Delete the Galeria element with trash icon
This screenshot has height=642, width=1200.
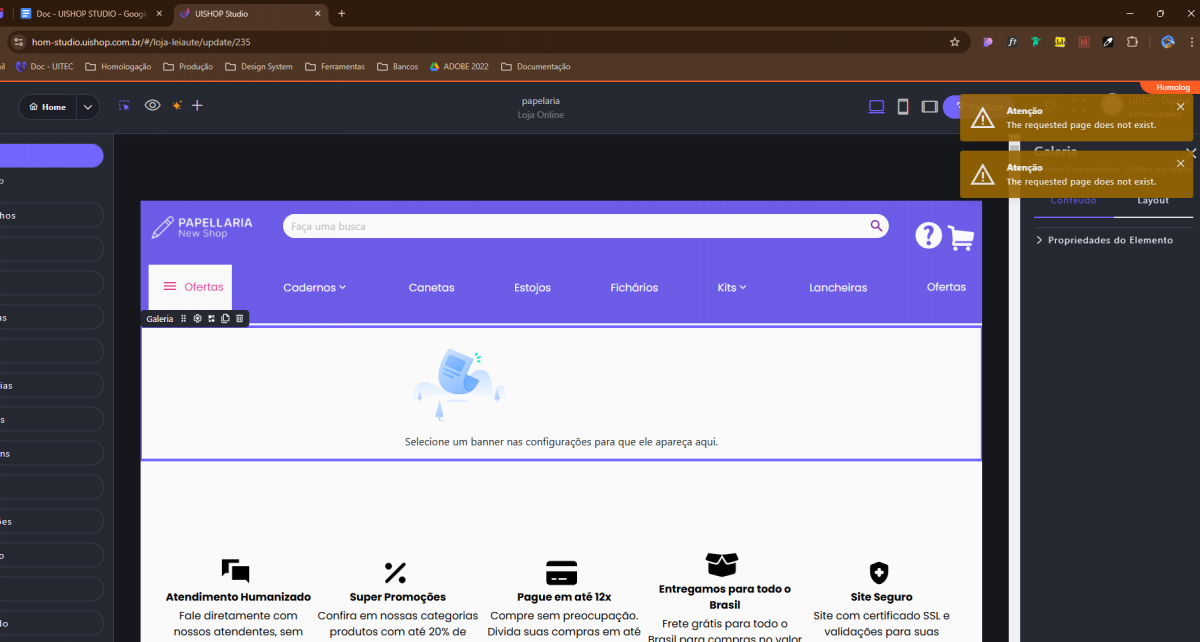(x=239, y=319)
